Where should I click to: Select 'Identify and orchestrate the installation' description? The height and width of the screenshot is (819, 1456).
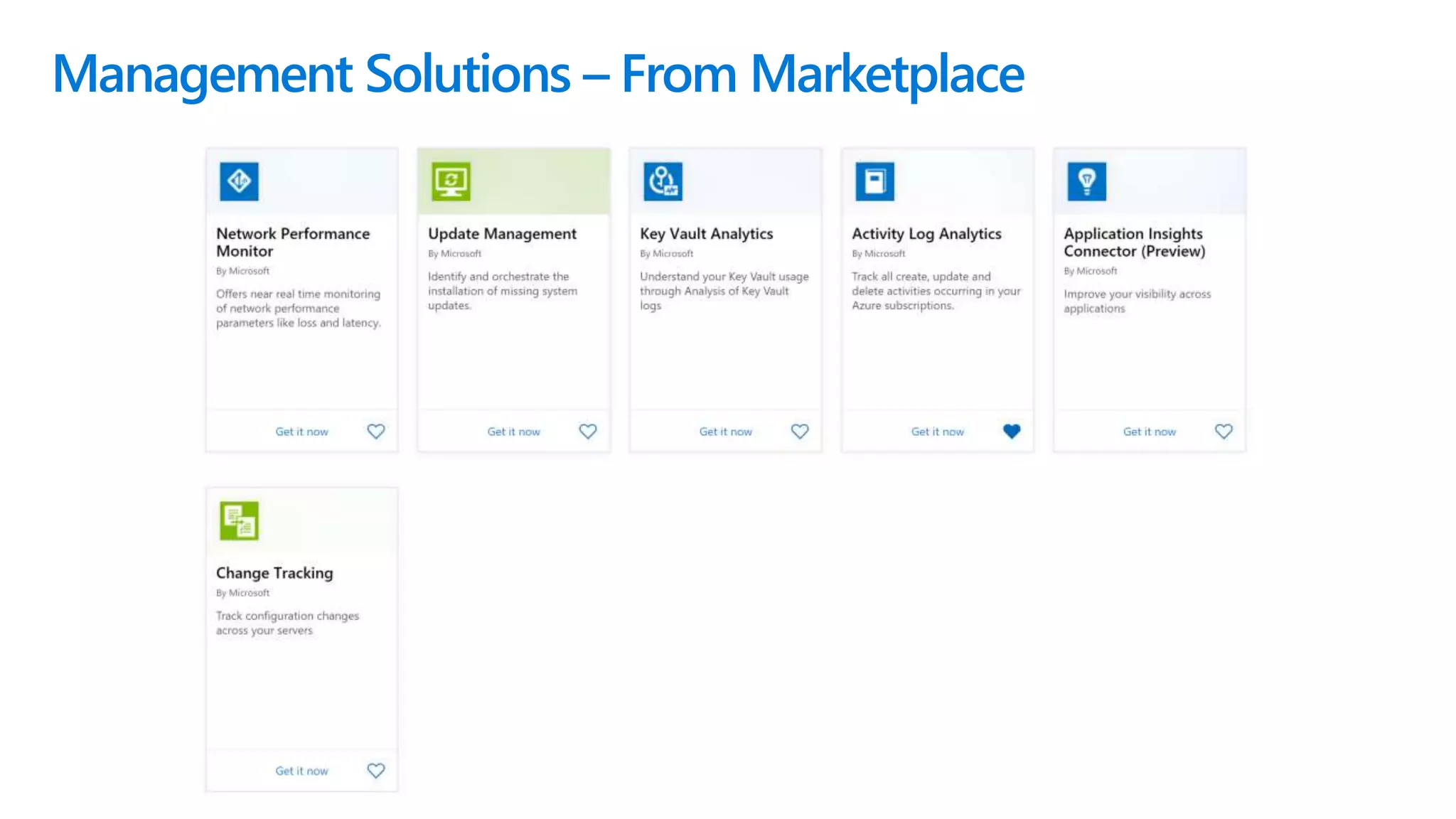(x=502, y=291)
